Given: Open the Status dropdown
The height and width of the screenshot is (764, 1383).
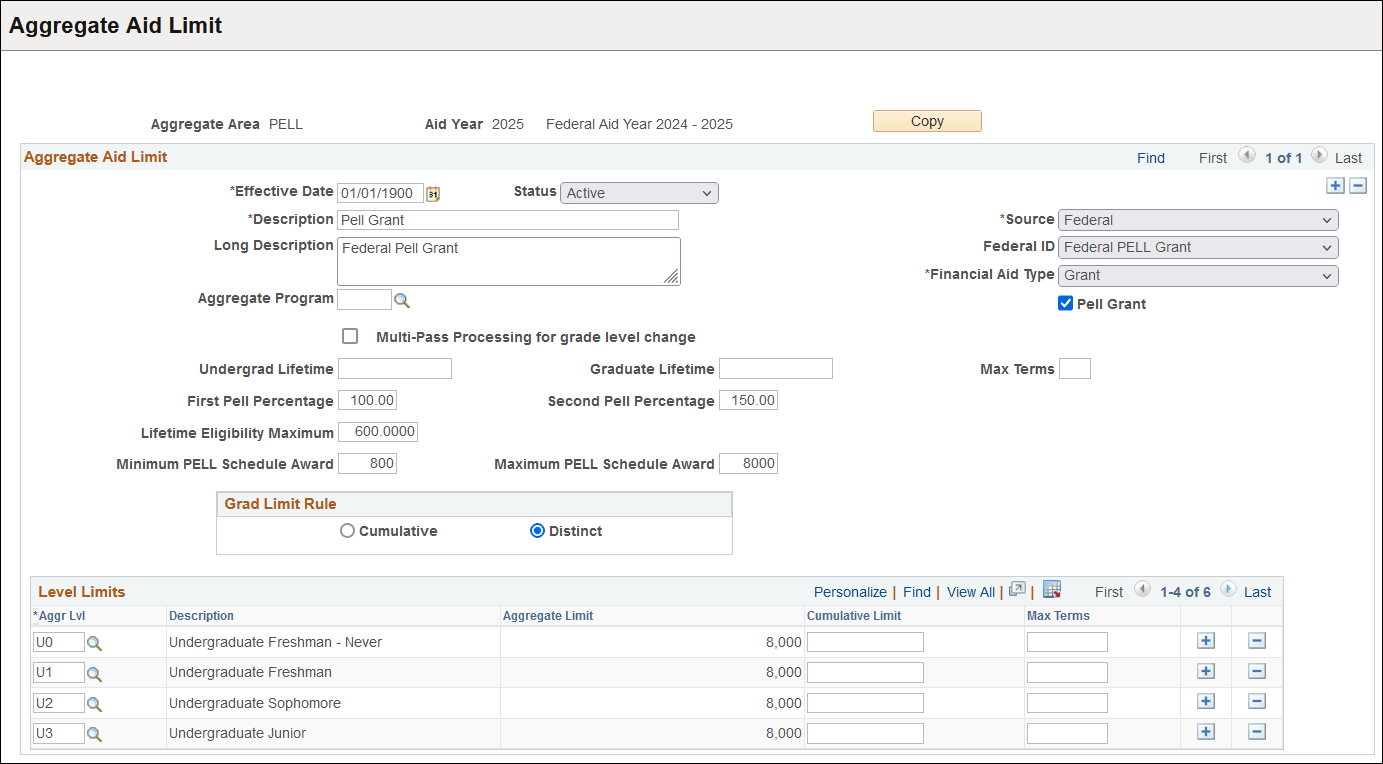Looking at the screenshot, I should [x=708, y=192].
